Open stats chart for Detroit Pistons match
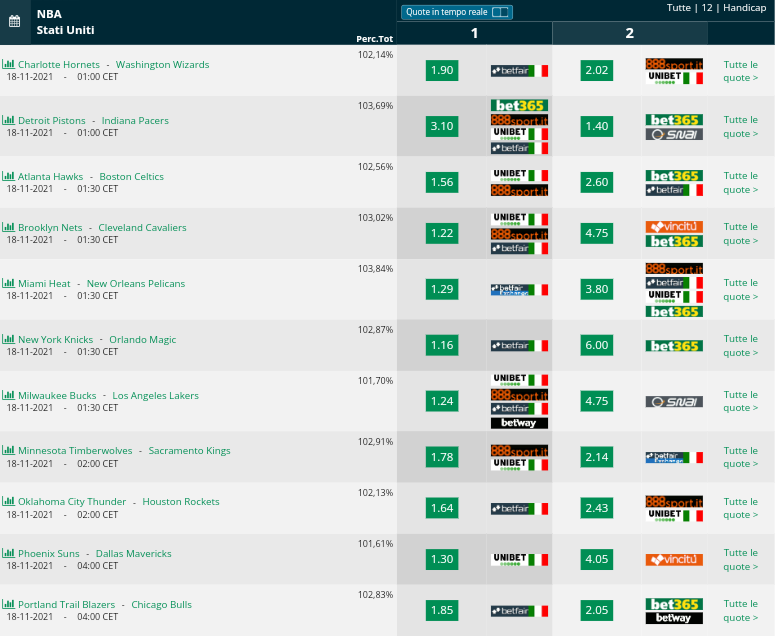776x636 pixels. tap(8, 120)
